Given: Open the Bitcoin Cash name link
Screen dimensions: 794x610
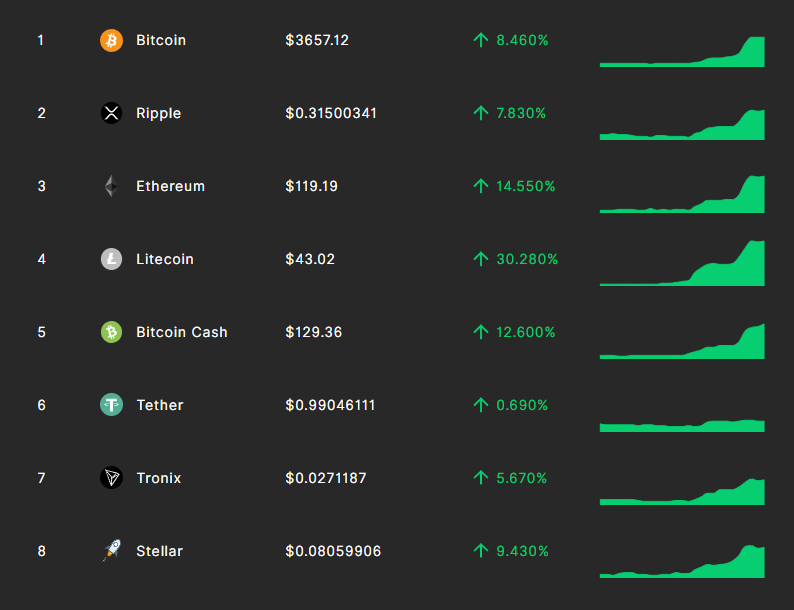Looking at the screenshot, I should pyautogui.click(x=182, y=332).
